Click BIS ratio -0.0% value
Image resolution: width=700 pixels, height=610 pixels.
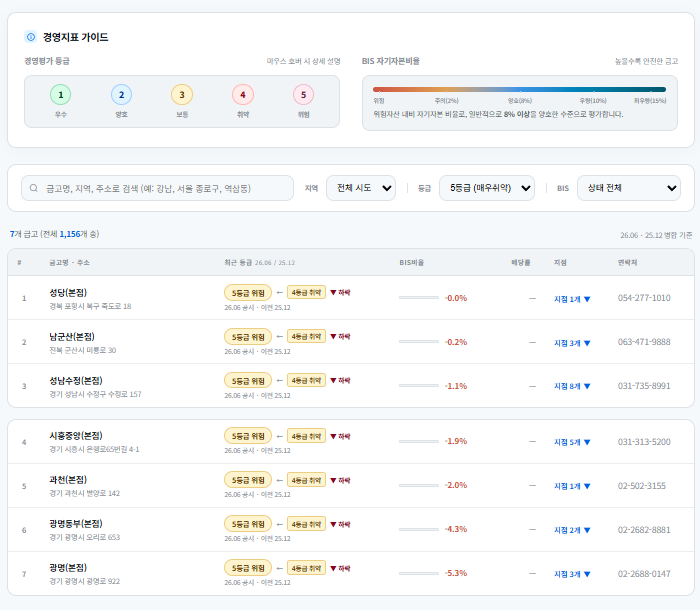pyautogui.click(x=456, y=298)
